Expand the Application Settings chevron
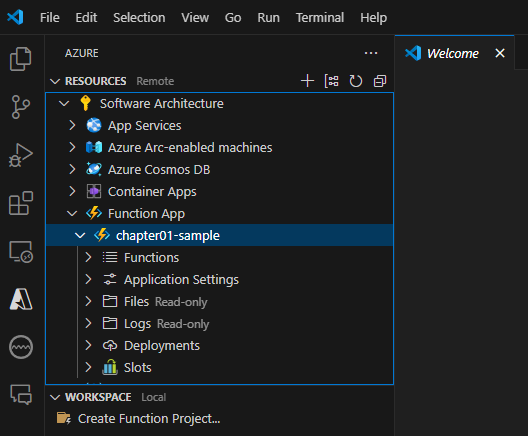Image resolution: width=528 pixels, height=436 pixels. tap(88, 279)
